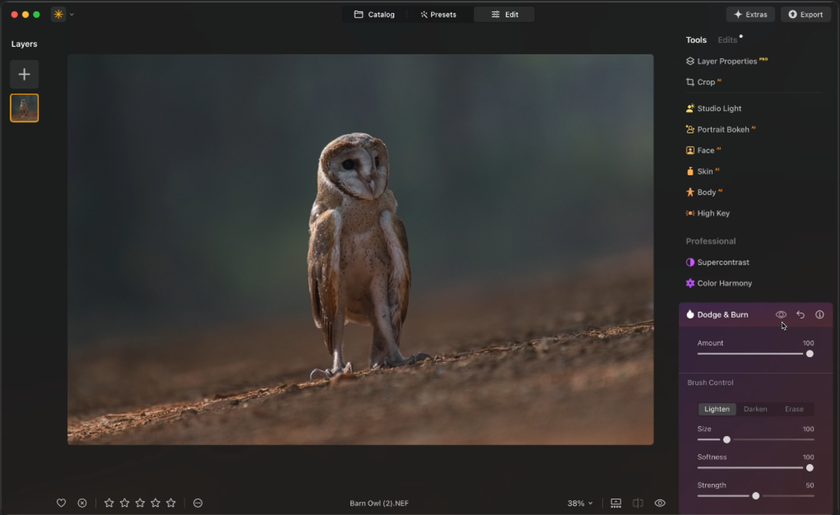Switch to the Catalog tab
This screenshot has height=515, width=840.
tap(374, 15)
